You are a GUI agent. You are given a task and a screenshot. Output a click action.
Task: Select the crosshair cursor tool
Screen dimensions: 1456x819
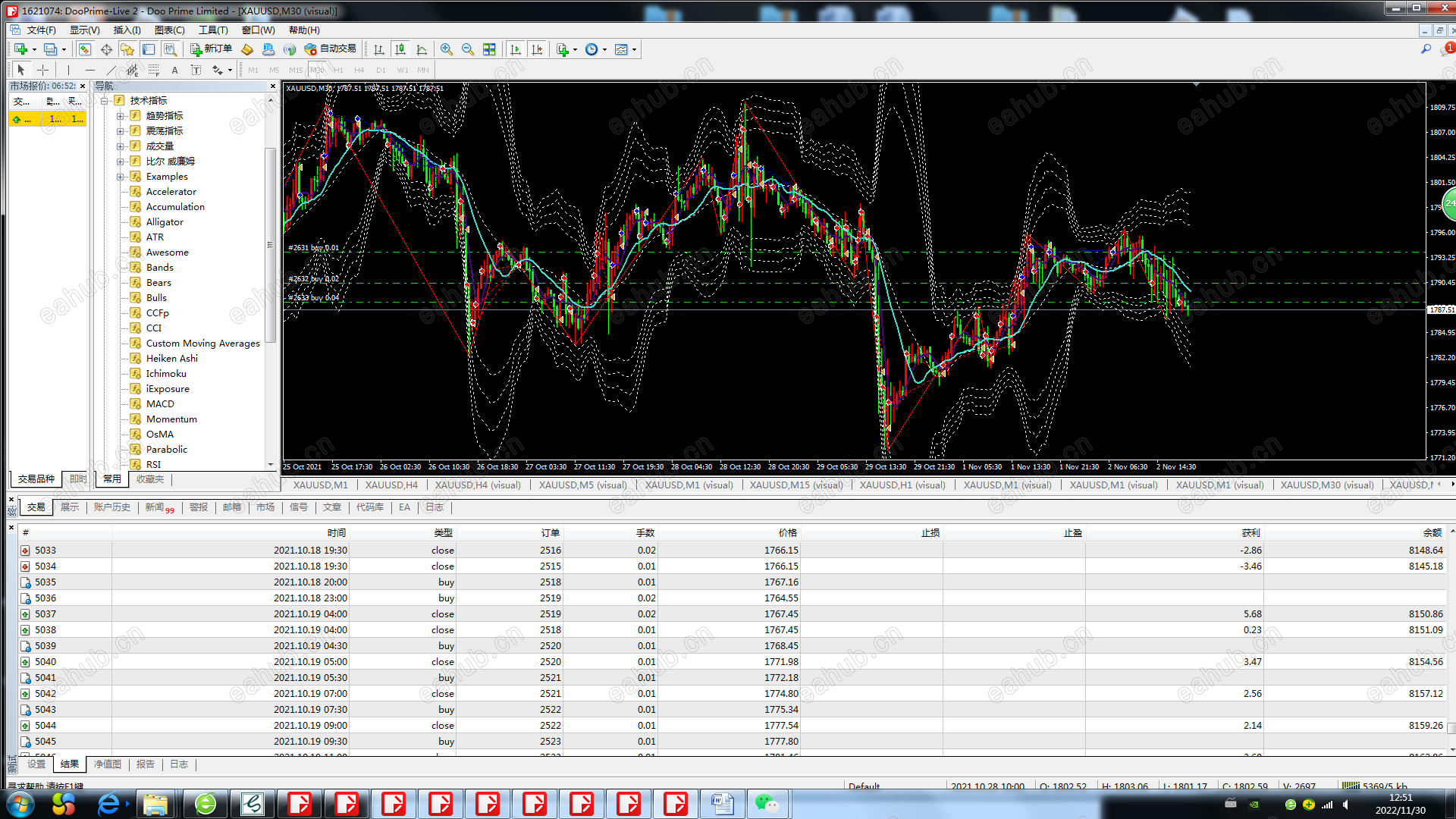pyautogui.click(x=42, y=70)
